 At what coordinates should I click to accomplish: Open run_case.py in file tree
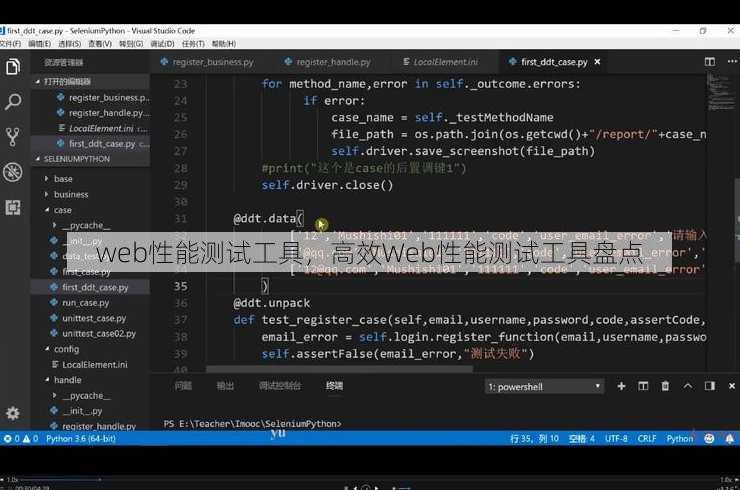click(x=85, y=303)
